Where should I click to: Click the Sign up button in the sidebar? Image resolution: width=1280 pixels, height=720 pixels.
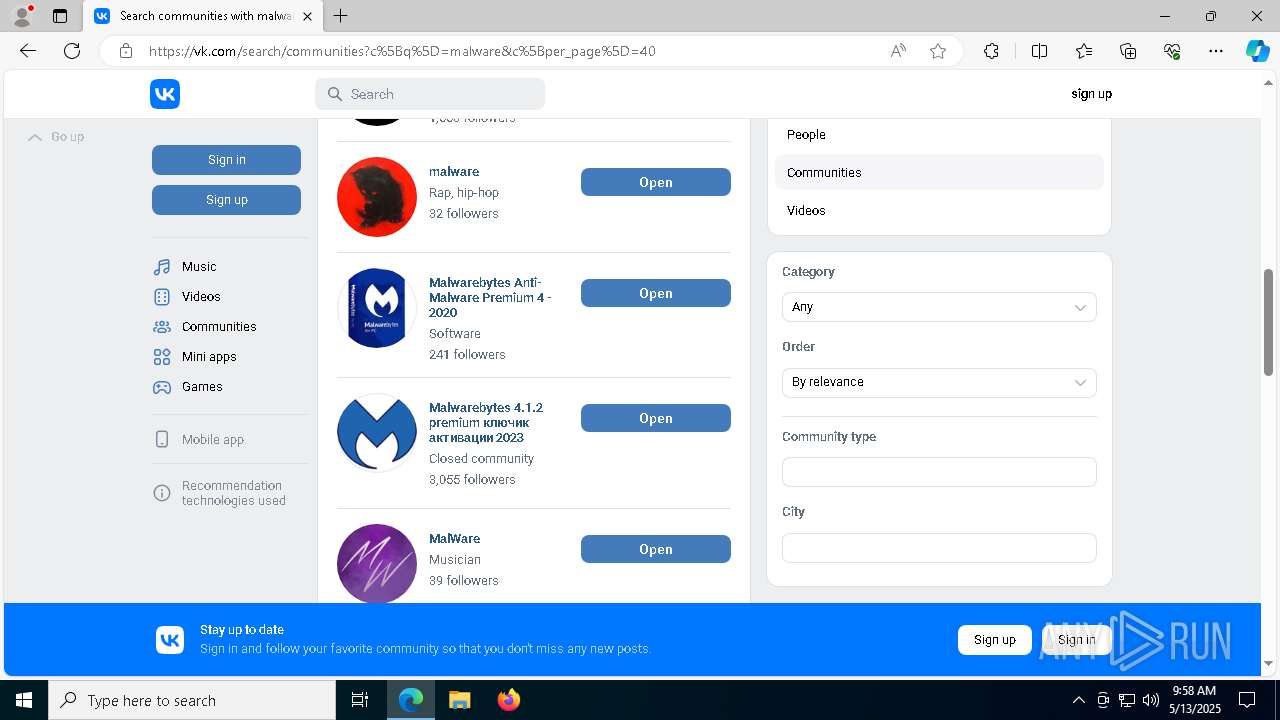(x=226, y=200)
